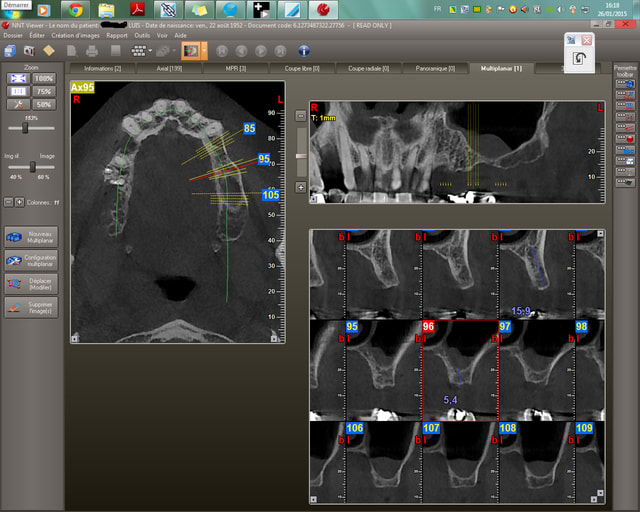Viewport: 640px width, 512px height.
Task: Click the plus button below panoramic slider
Action: point(300,187)
